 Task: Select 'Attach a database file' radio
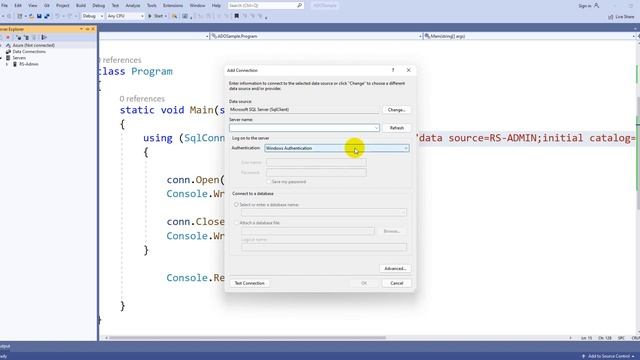pyautogui.click(x=236, y=223)
